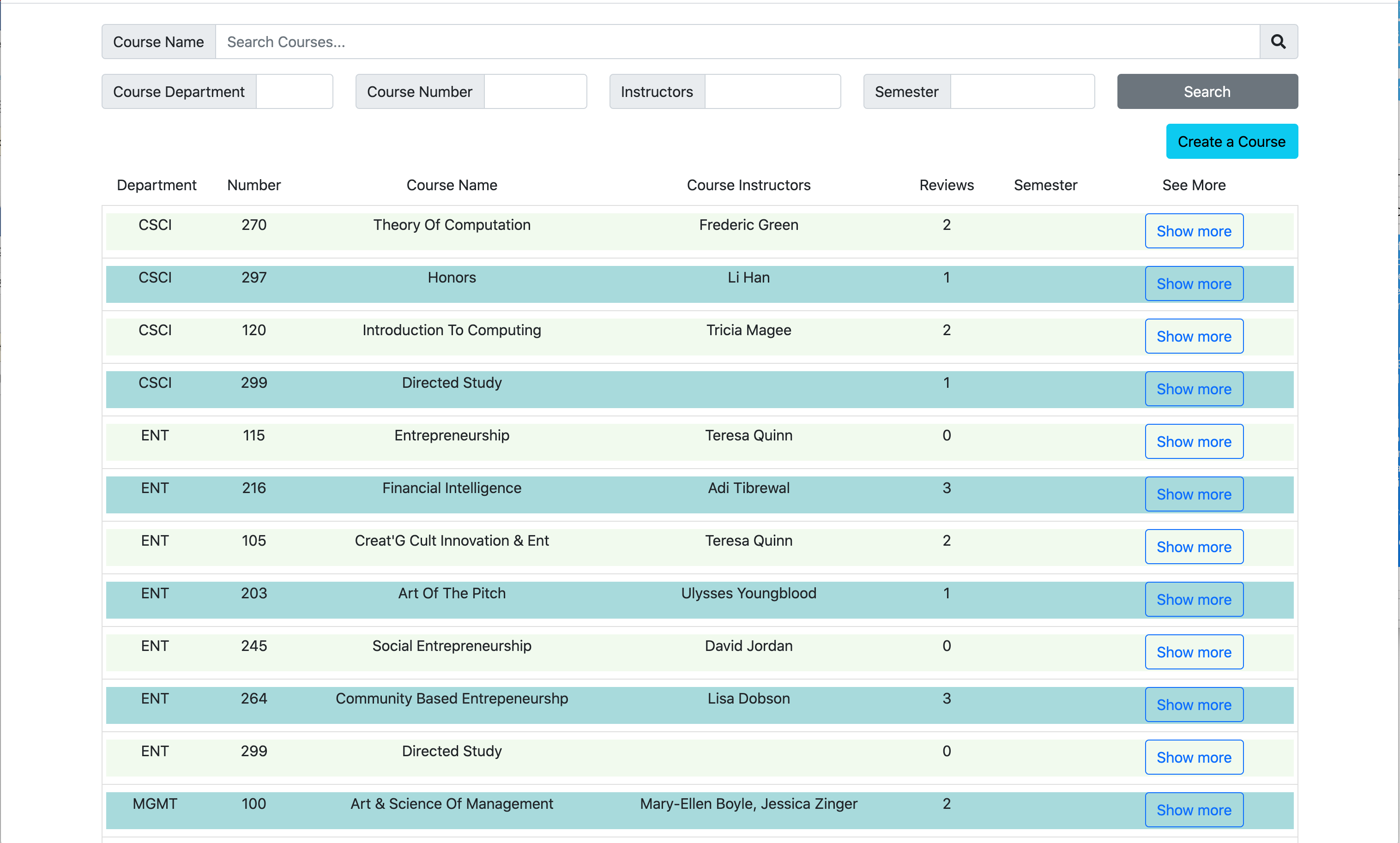Viewport: 1400px width, 843px height.
Task: Click the Semester input box
Action: (1021, 91)
